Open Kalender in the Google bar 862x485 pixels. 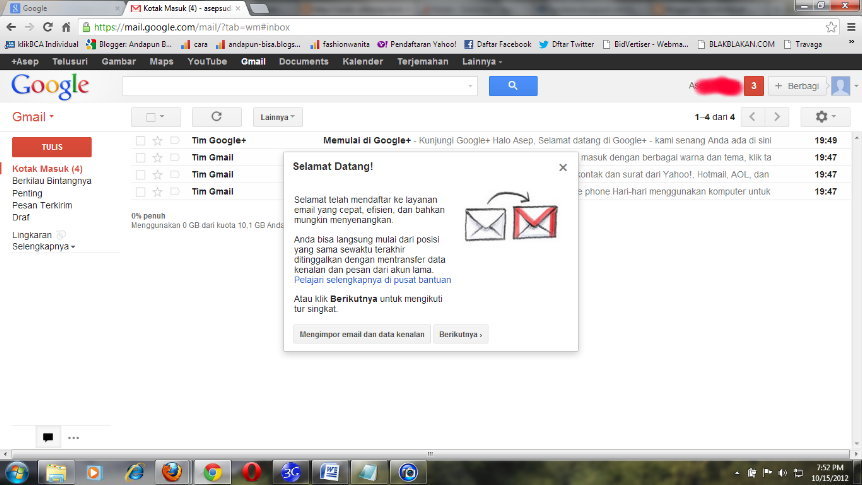363,62
